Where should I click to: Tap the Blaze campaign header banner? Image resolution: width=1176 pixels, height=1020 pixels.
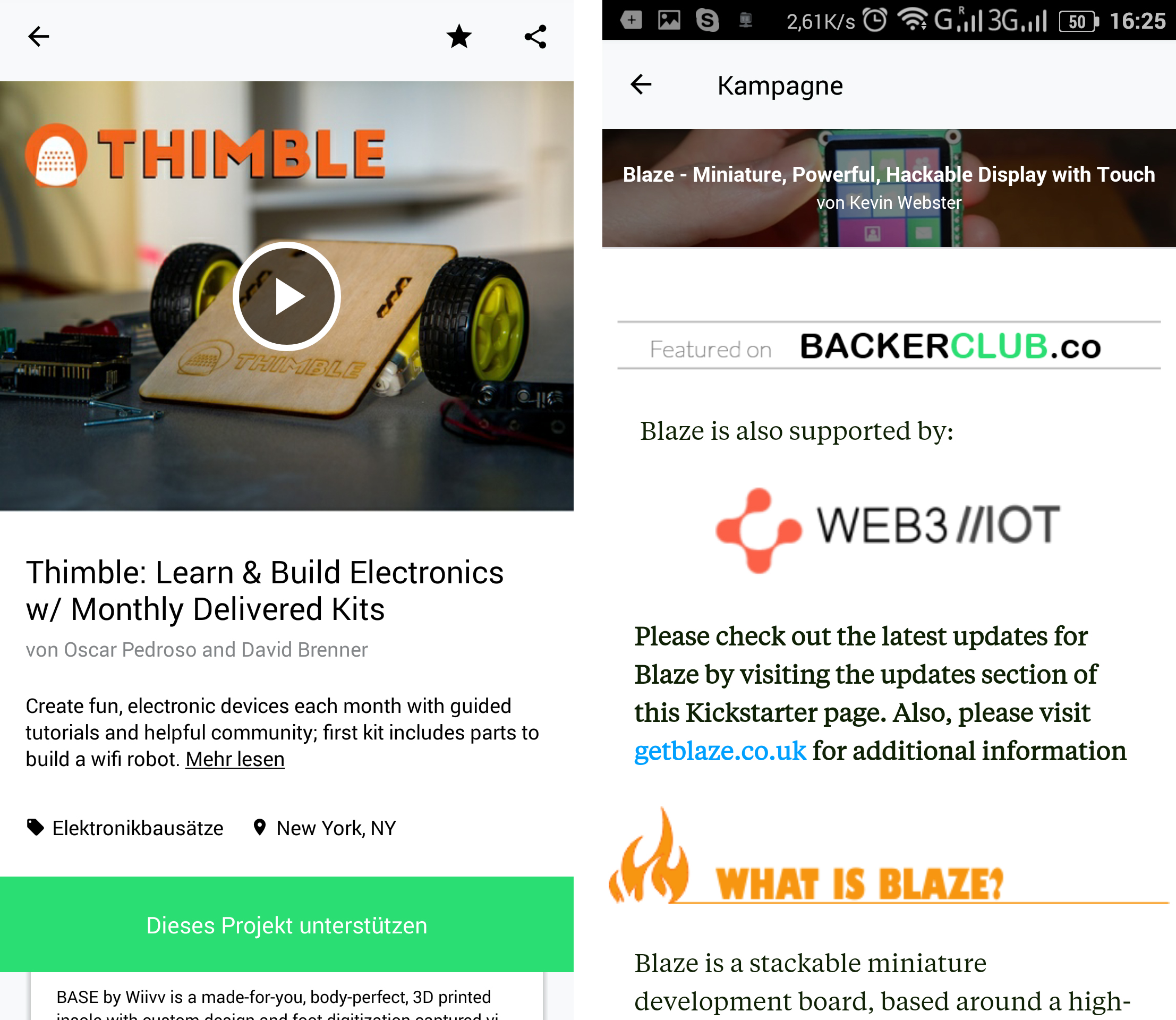[889, 188]
